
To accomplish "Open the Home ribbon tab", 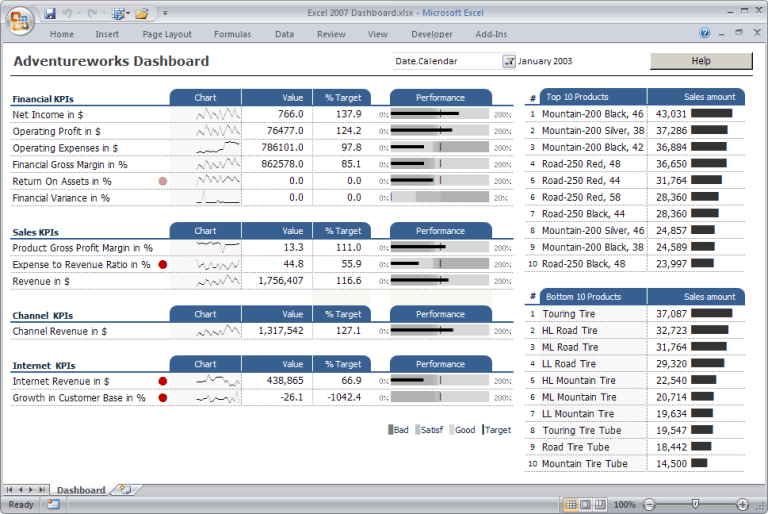I will (x=62, y=34).
